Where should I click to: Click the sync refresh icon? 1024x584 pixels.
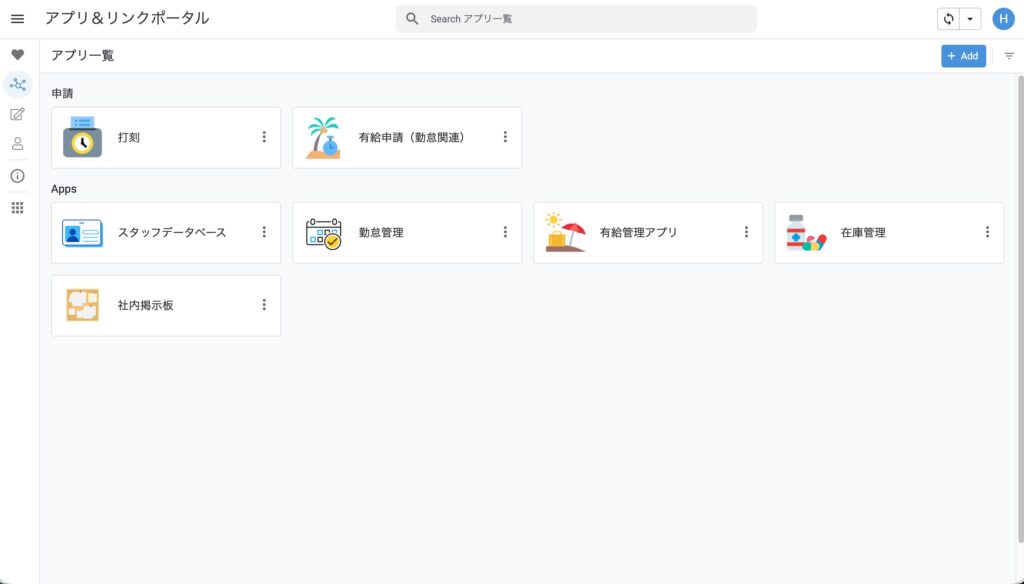click(948, 19)
